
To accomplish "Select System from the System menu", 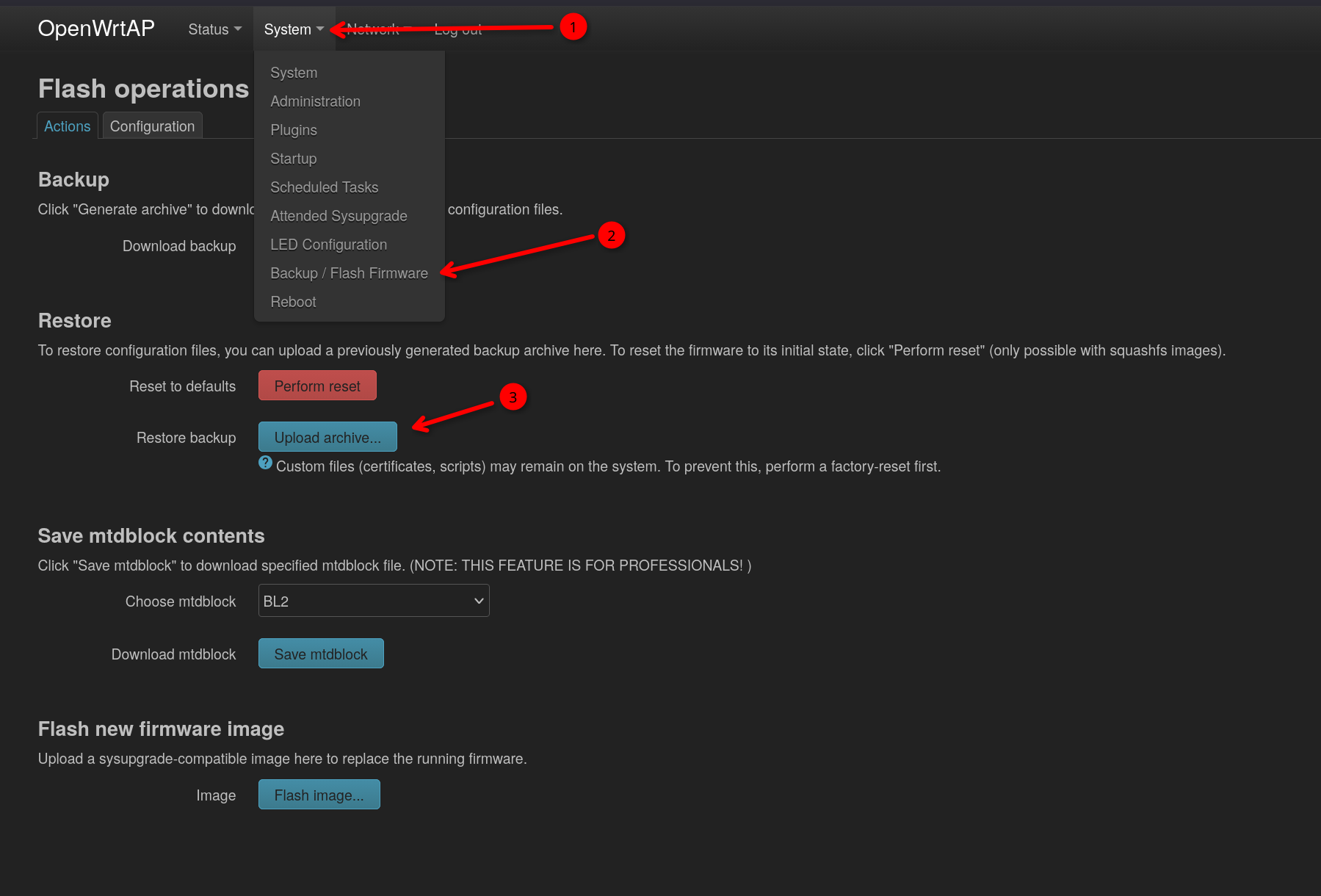I will [x=294, y=73].
